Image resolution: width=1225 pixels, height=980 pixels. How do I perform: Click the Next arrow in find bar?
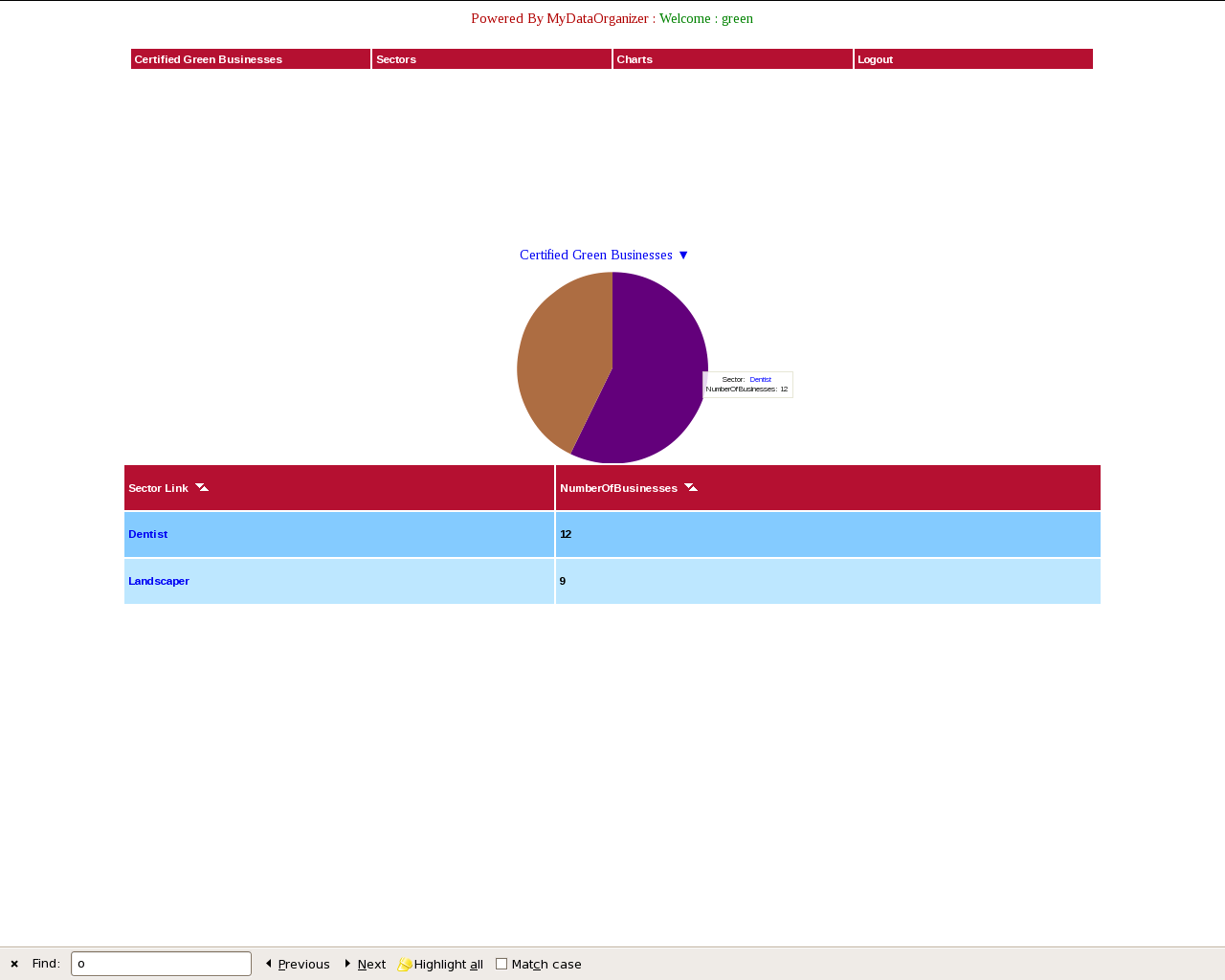348,964
